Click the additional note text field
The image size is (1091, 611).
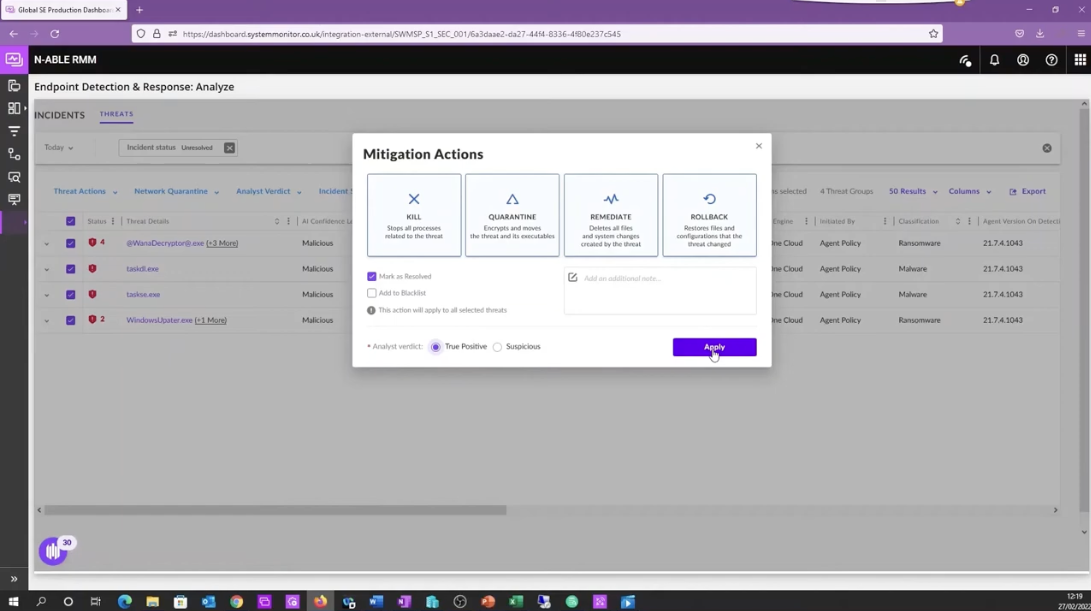coord(660,291)
